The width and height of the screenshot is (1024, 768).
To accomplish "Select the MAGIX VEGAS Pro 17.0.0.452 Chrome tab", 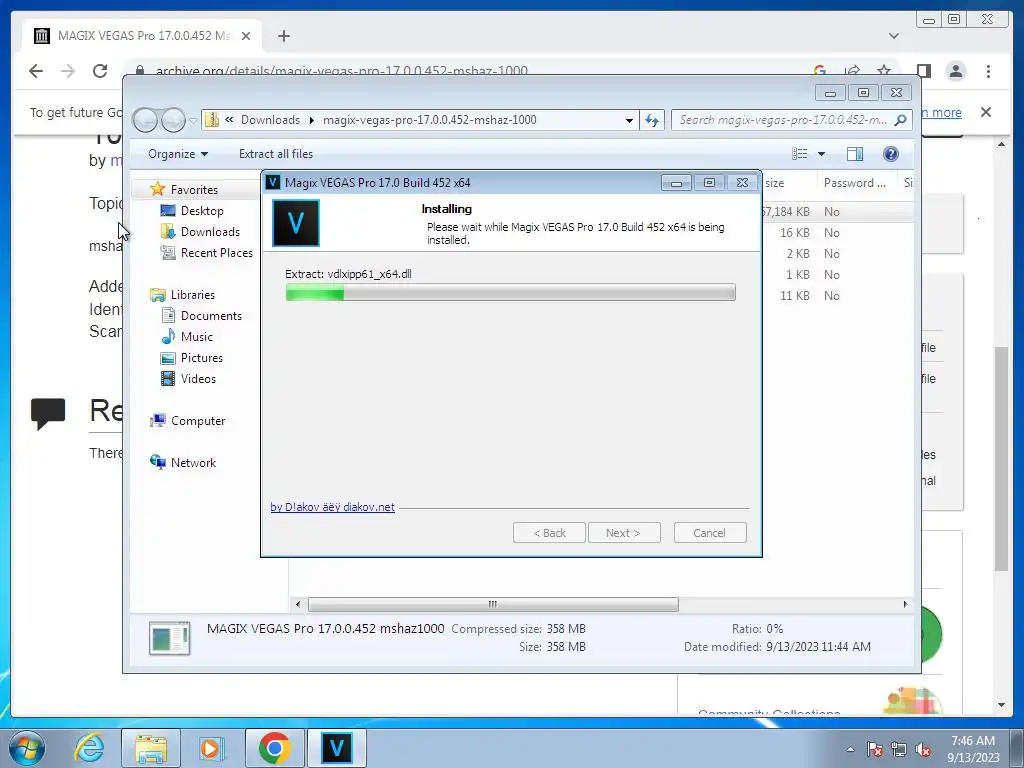I will pyautogui.click(x=142, y=36).
